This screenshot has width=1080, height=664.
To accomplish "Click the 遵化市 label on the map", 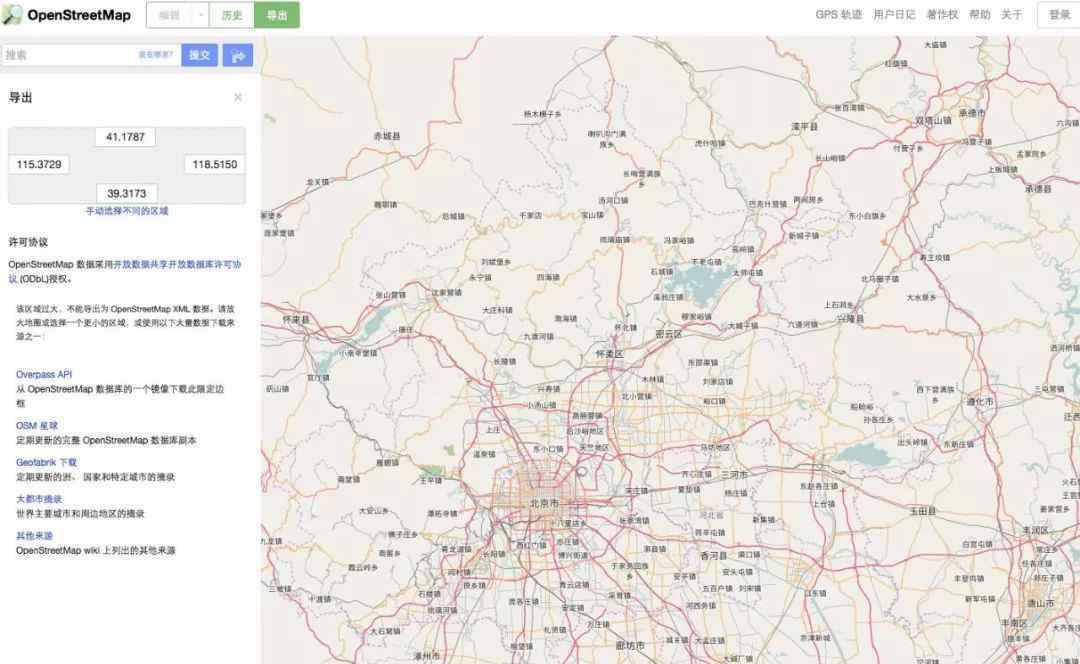I will (980, 402).
